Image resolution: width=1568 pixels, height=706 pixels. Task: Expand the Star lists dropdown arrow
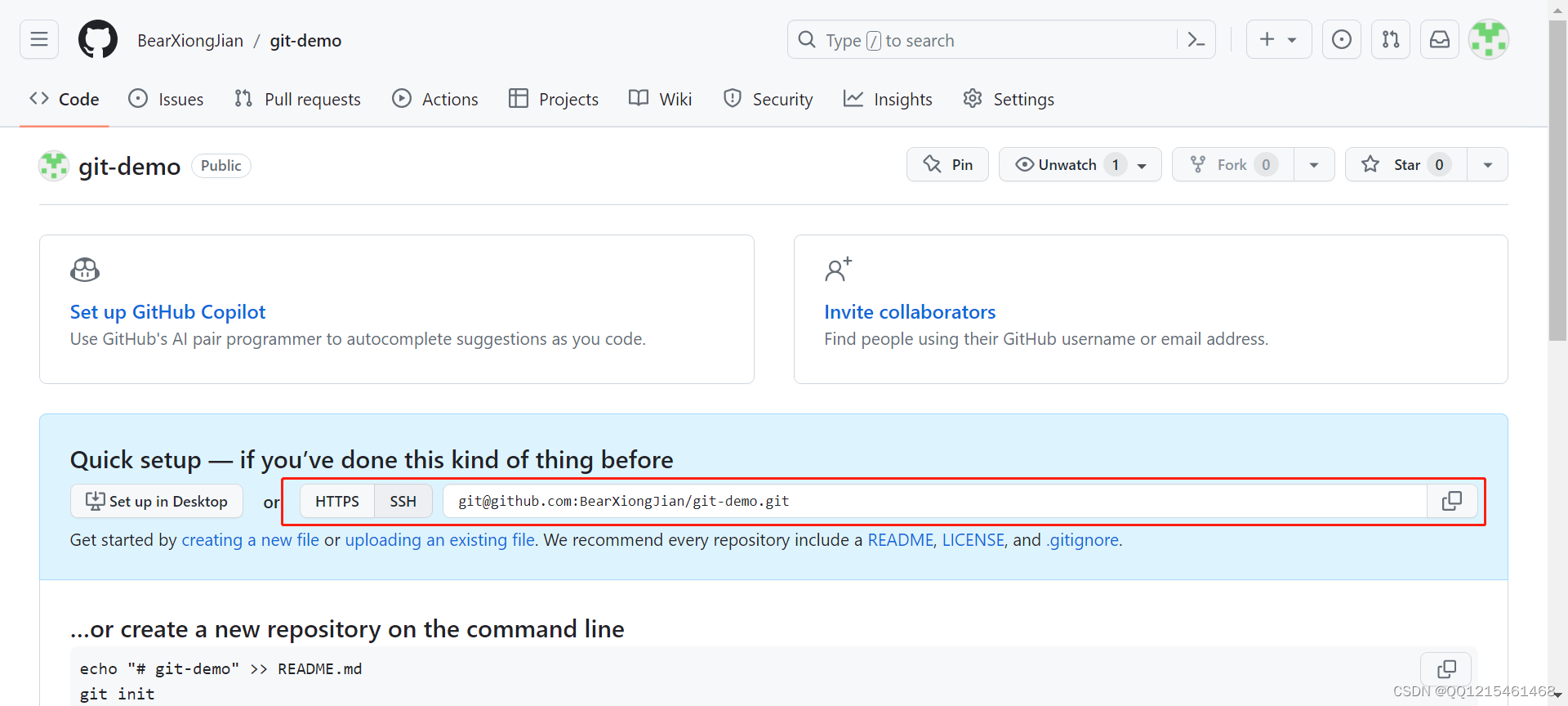(1488, 165)
